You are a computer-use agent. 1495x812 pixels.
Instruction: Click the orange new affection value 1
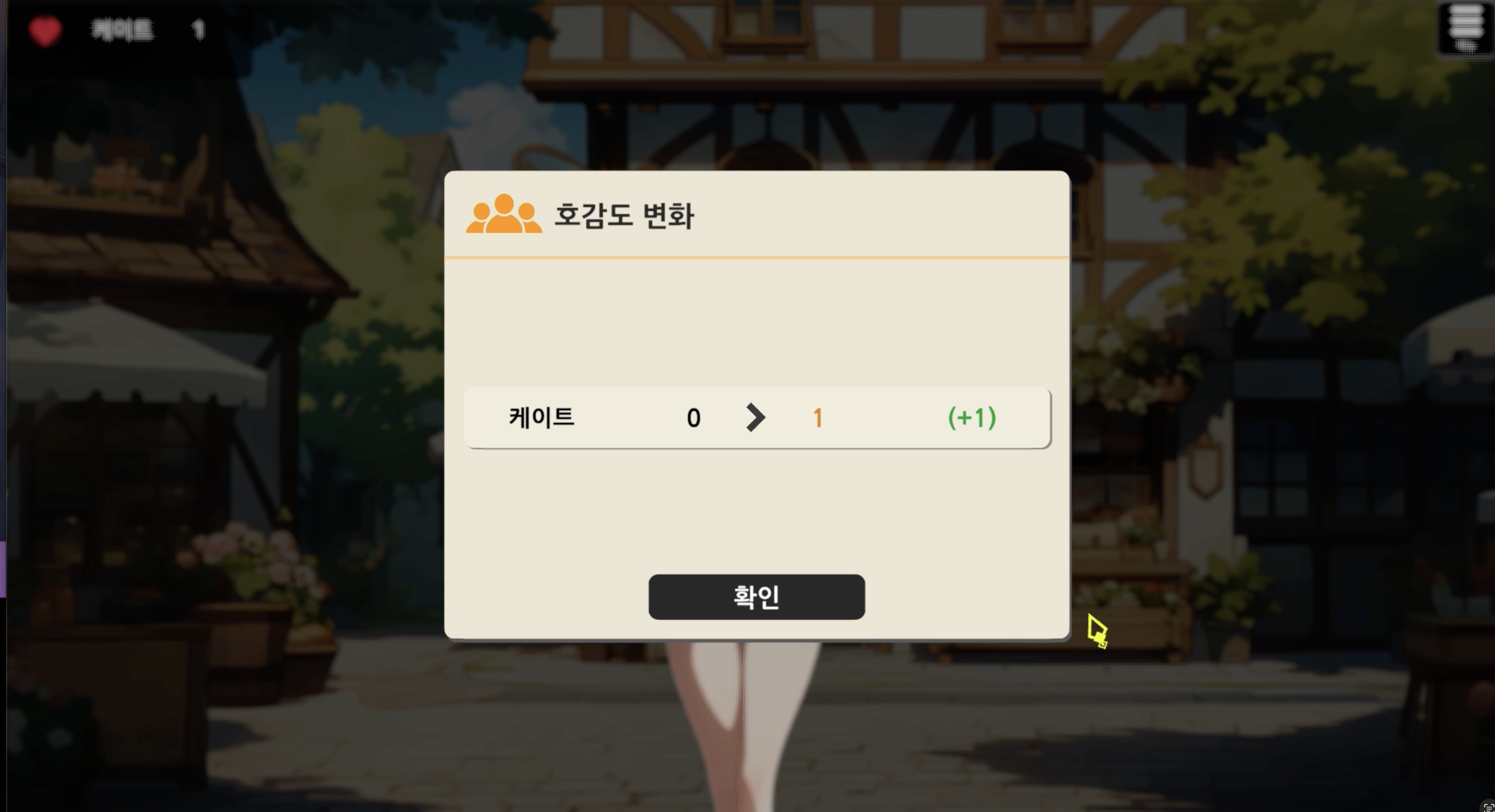point(818,418)
